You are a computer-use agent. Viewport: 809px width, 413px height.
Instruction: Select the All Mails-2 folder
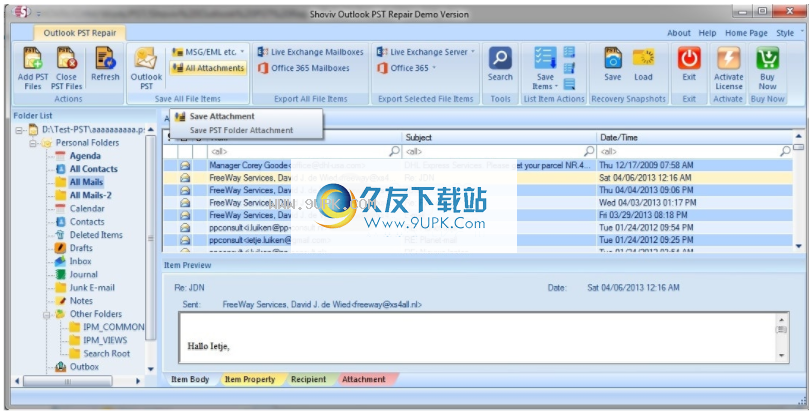coord(91,195)
